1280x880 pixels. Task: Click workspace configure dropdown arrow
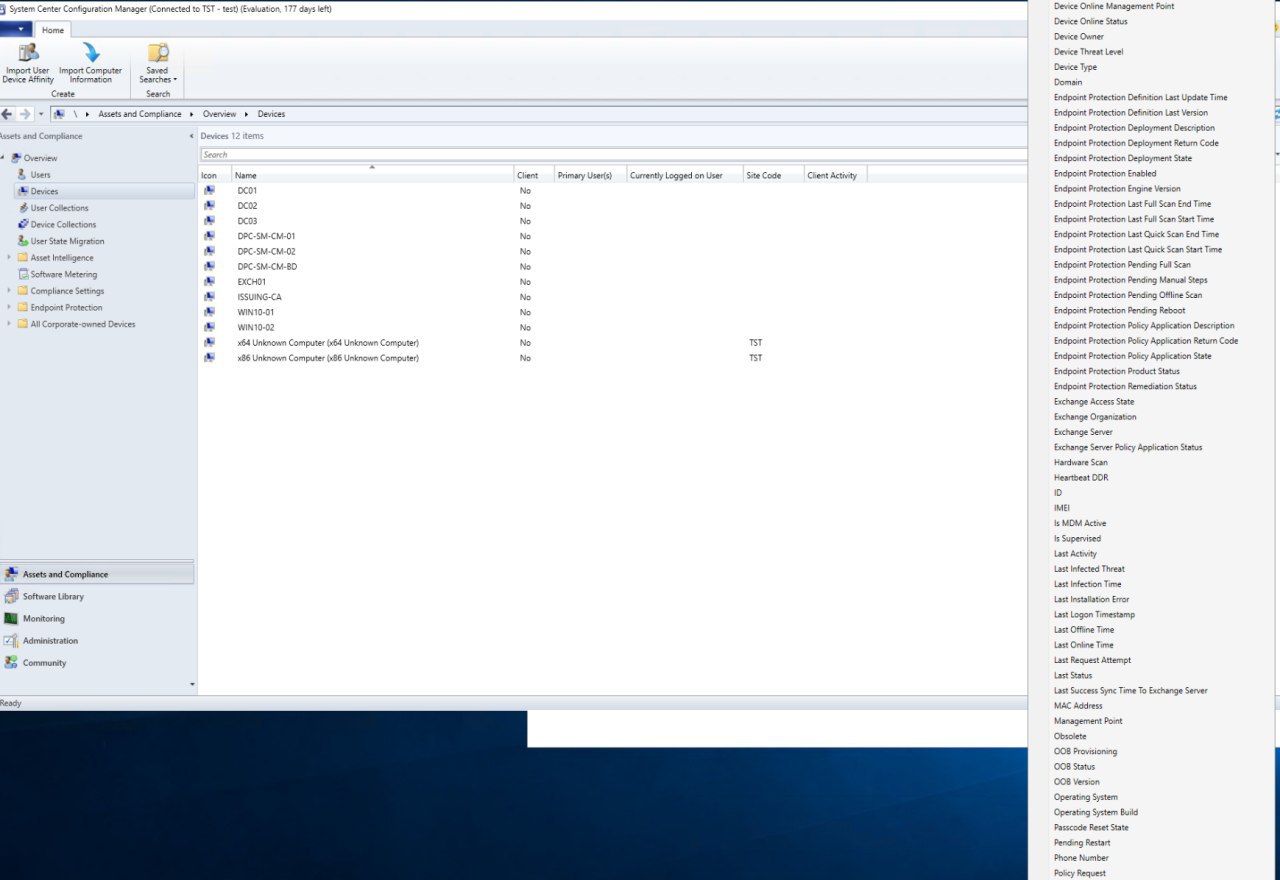coord(192,685)
